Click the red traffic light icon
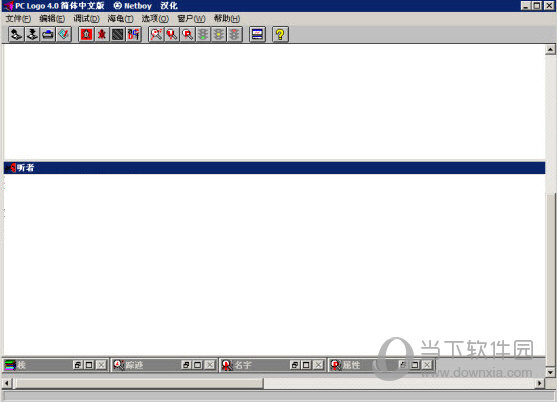Viewport: 557px width, 402px height. tap(234, 34)
